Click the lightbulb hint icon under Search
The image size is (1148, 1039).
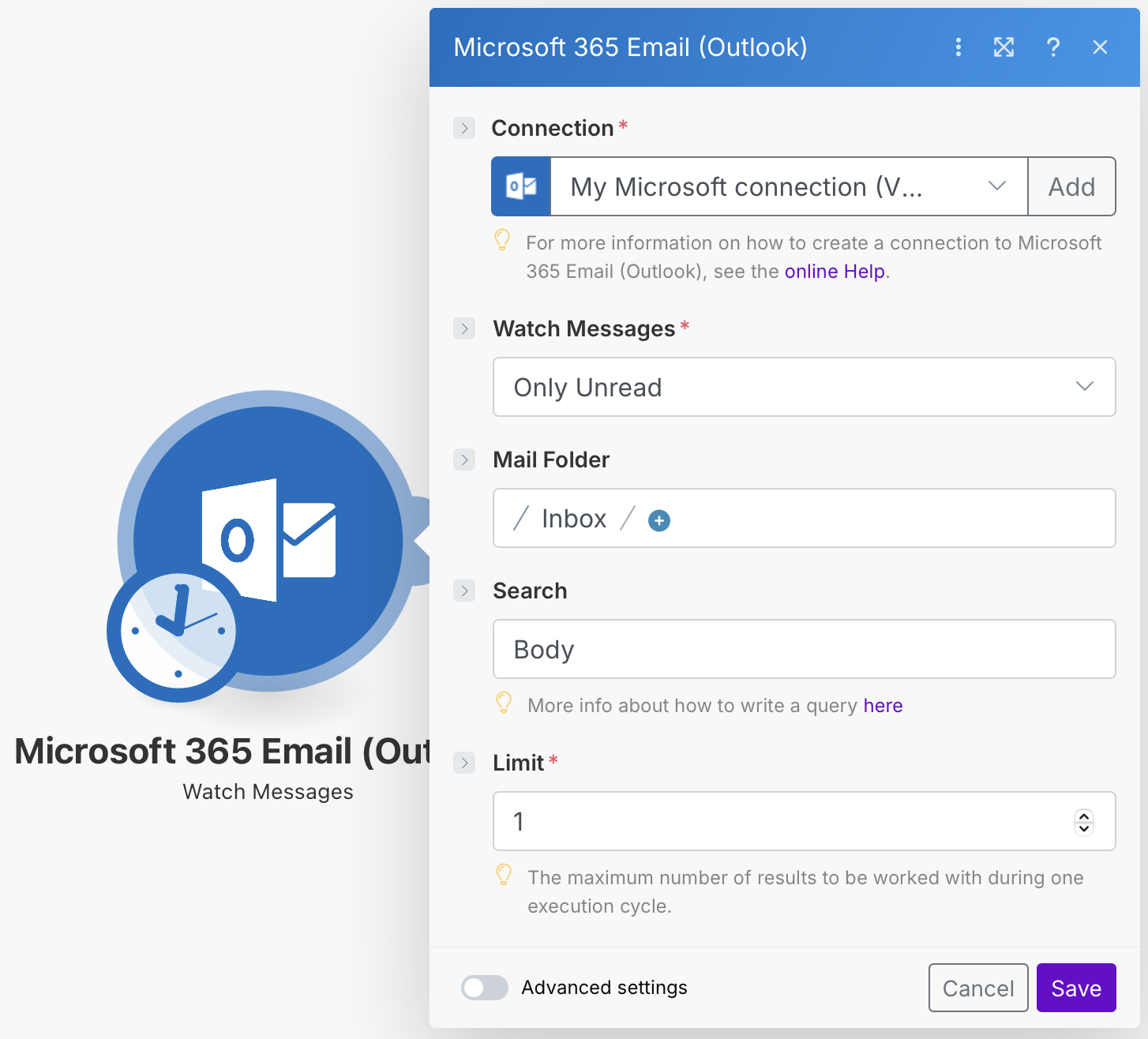(x=504, y=703)
